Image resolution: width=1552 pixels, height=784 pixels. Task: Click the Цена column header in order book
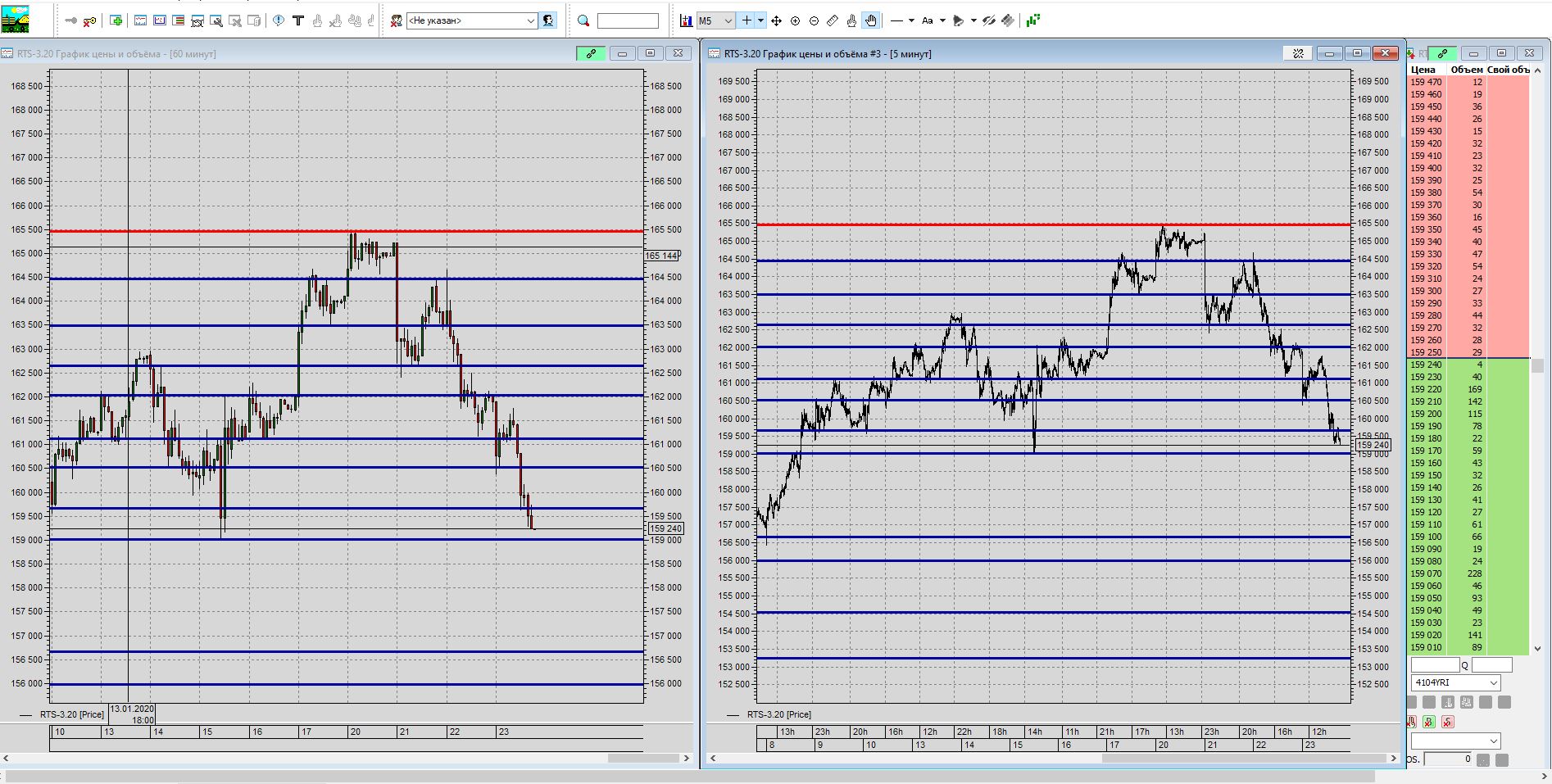1423,70
